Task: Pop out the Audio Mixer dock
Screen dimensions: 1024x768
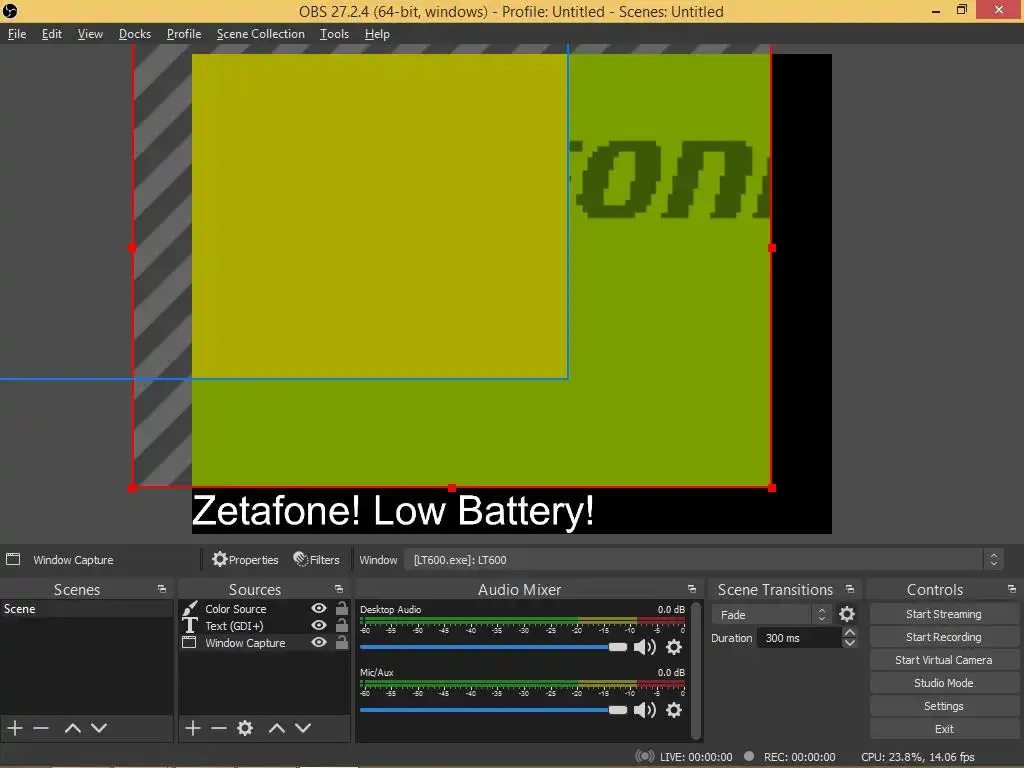Action: click(x=692, y=589)
